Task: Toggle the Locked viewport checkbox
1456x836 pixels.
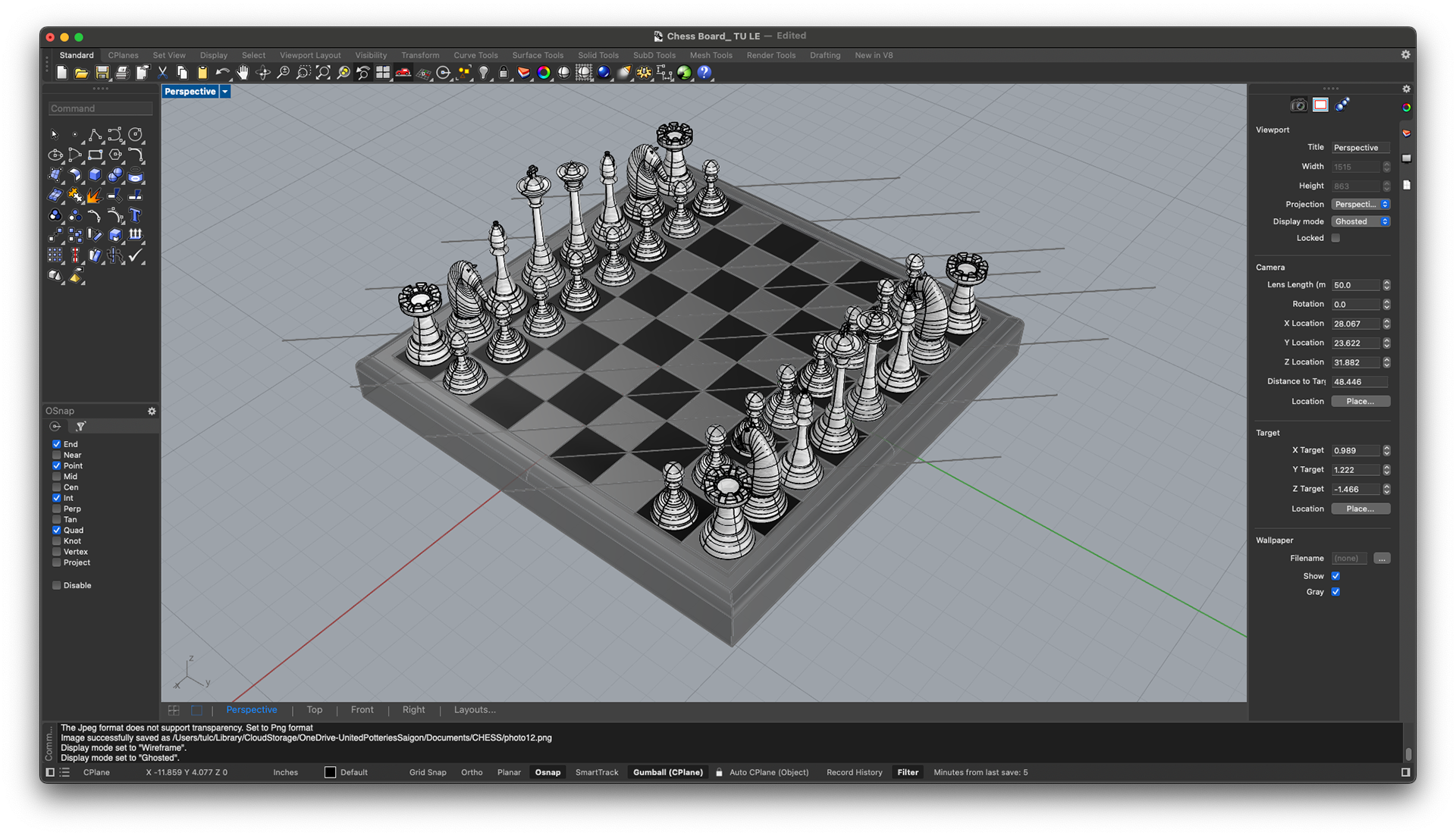Action: pyautogui.click(x=1335, y=238)
